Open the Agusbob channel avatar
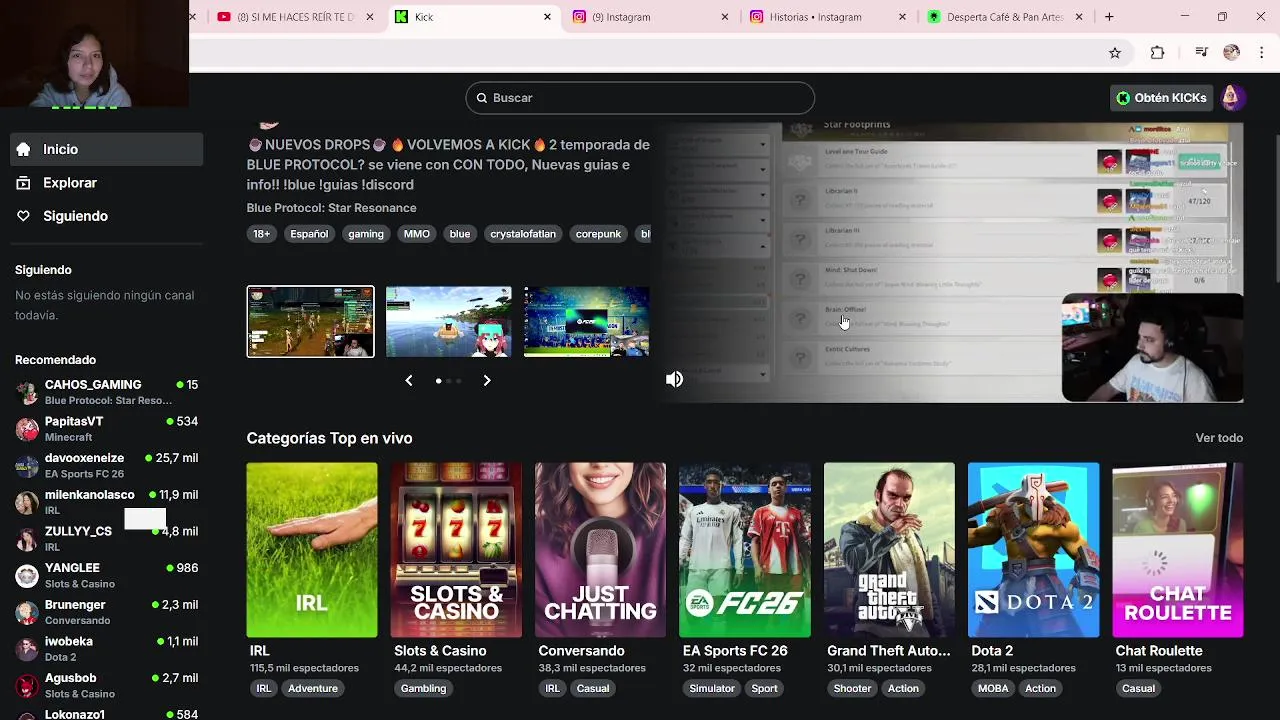 pyautogui.click(x=27, y=686)
